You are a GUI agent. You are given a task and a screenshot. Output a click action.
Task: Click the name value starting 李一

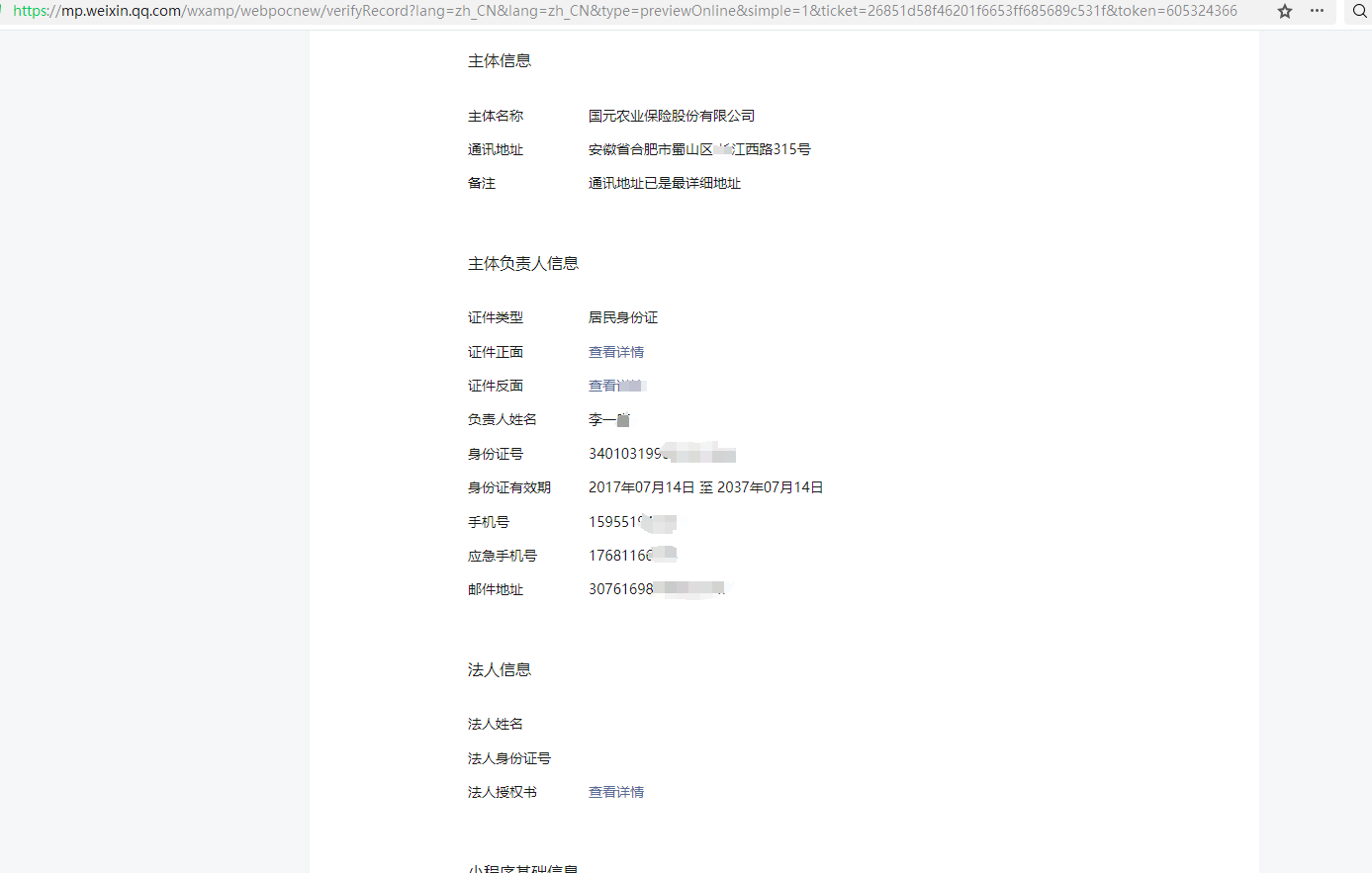click(609, 420)
